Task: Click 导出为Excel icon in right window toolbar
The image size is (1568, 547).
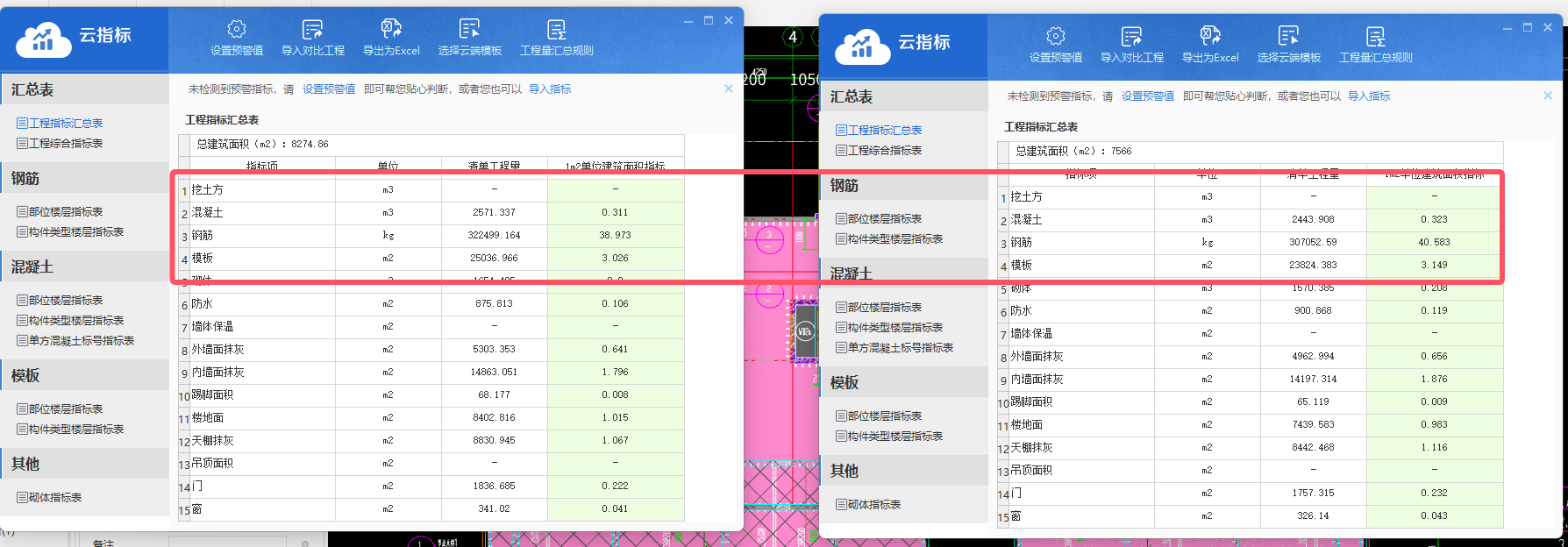Action: tap(1210, 36)
